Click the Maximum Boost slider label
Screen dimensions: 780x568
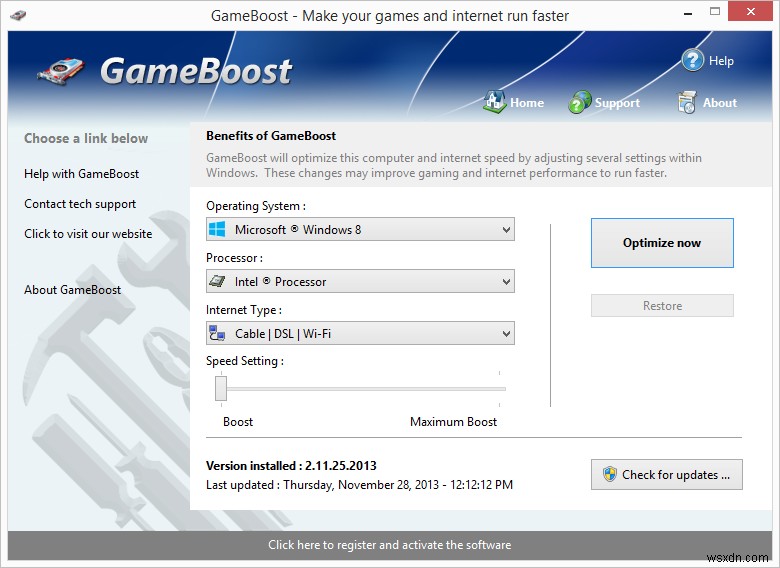click(453, 422)
